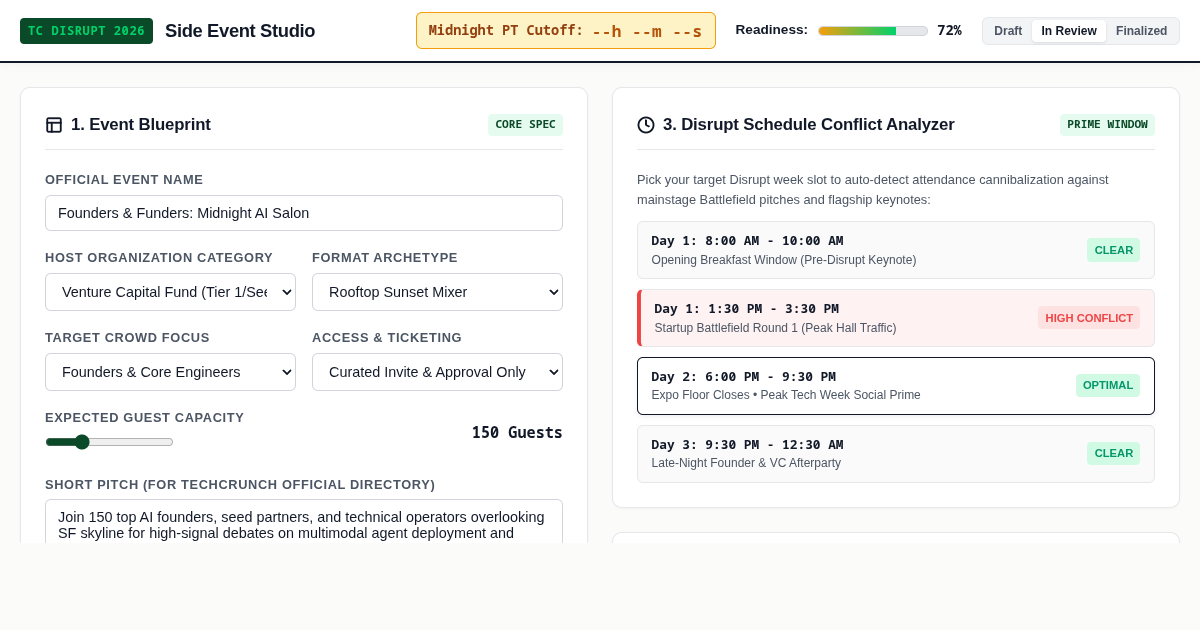1200x630 pixels.
Task: Mark event status as Finalized
Action: click(x=1141, y=31)
